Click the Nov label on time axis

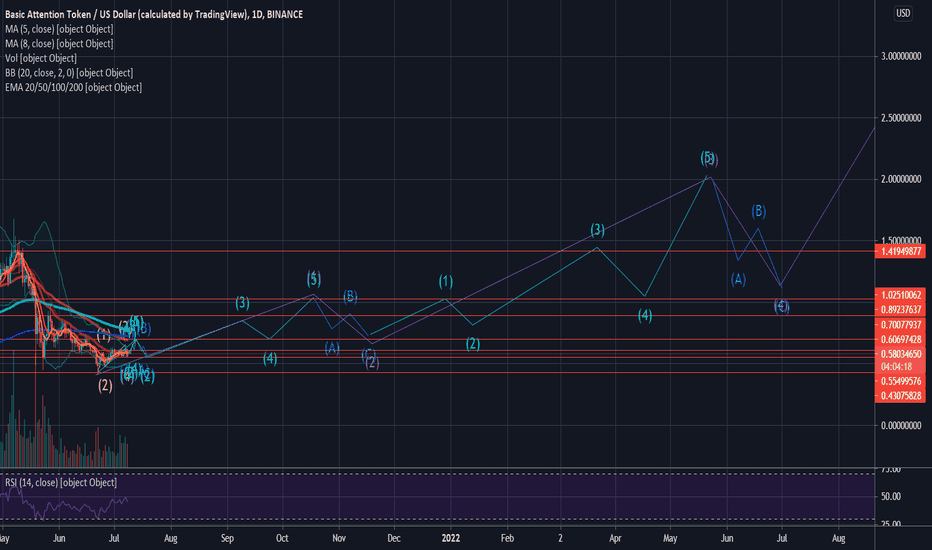(x=339, y=538)
